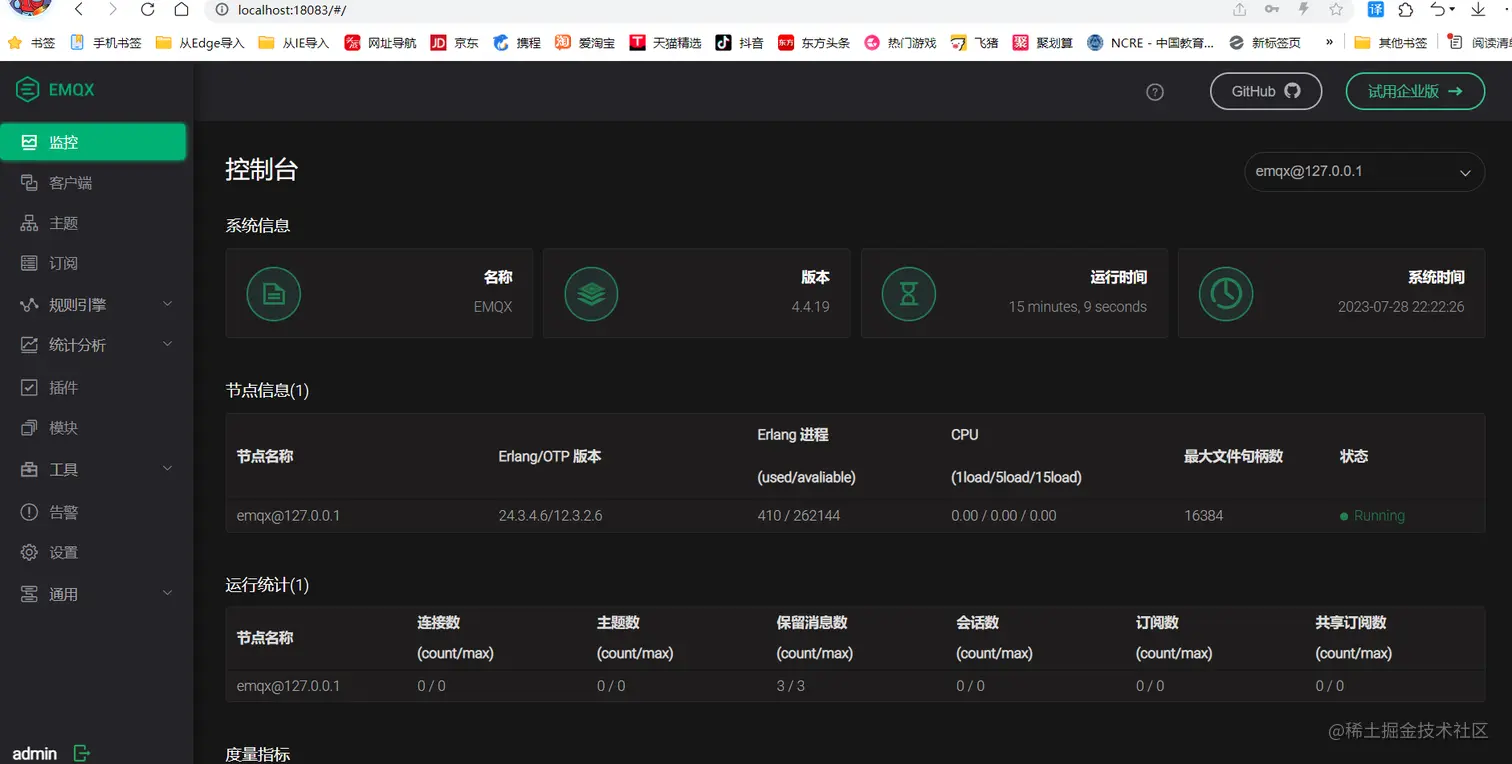Click the EMQX logo icon
The width and height of the screenshot is (1512, 764).
click(x=27, y=89)
